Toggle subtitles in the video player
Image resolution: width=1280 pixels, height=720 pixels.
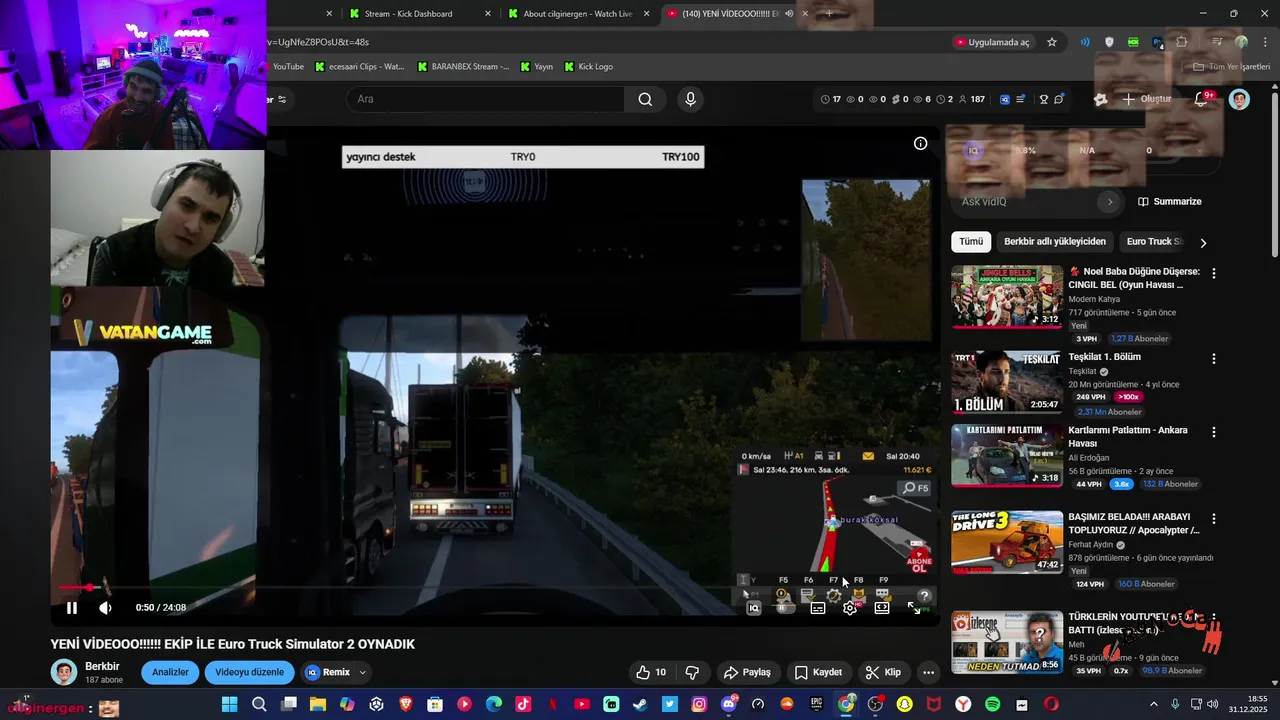click(x=817, y=608)
